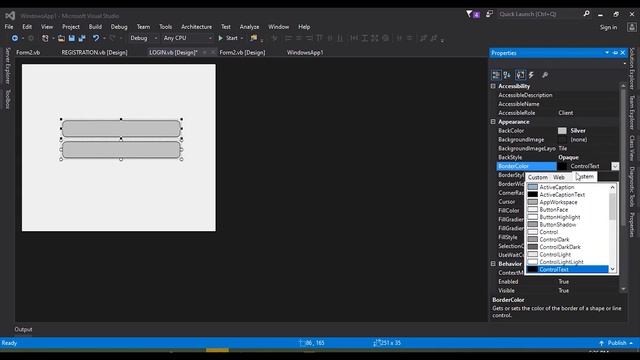Click the Save All toolbar icon
This screenshot has height=360, width=640.
[x=82, y=38]
